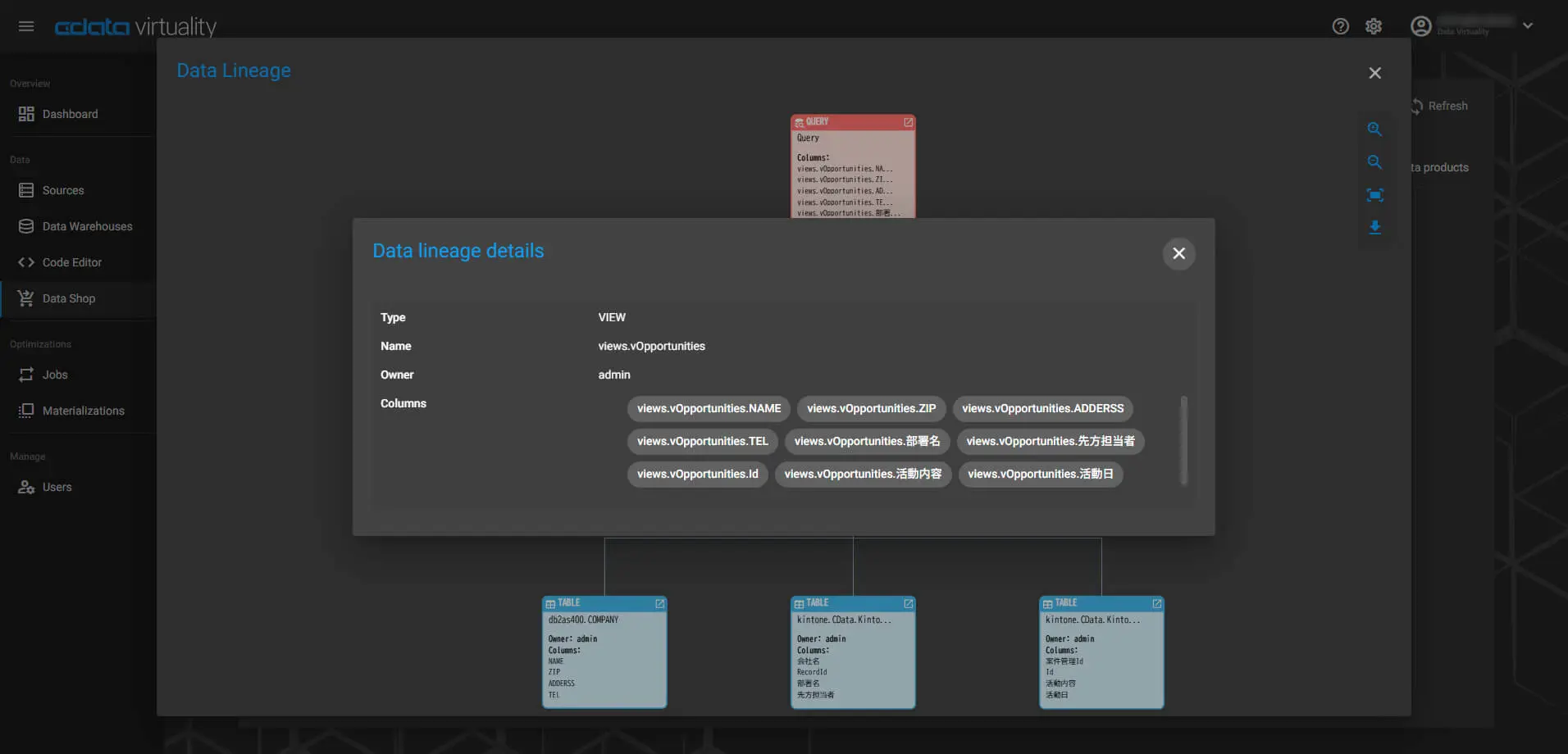Toggle the hamburger navigation menu

[x=26, y=26]
